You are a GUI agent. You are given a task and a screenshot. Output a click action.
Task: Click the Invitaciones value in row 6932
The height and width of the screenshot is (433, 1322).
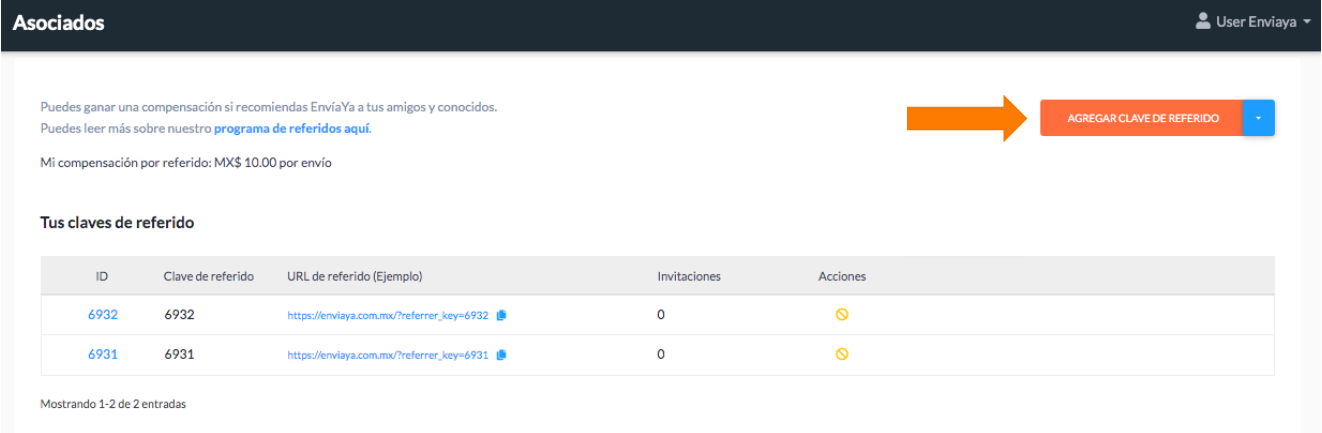pyautogui.click(x=661, y=314)
